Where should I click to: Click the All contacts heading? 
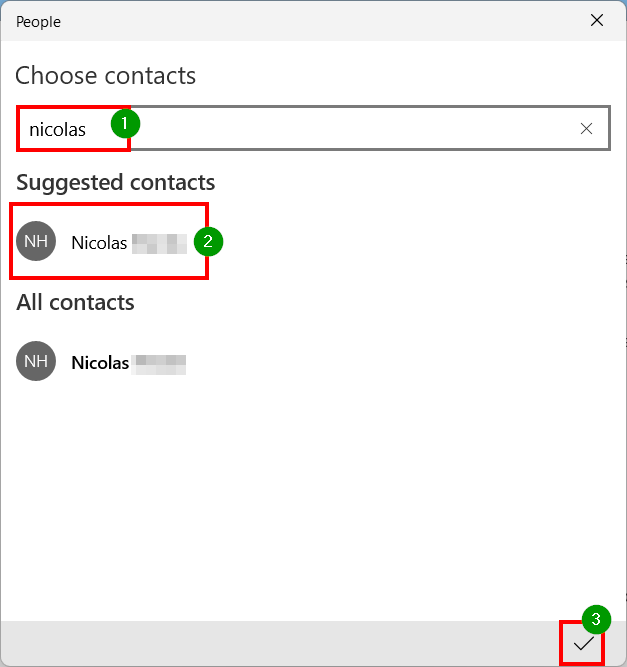tap(75, 303)
